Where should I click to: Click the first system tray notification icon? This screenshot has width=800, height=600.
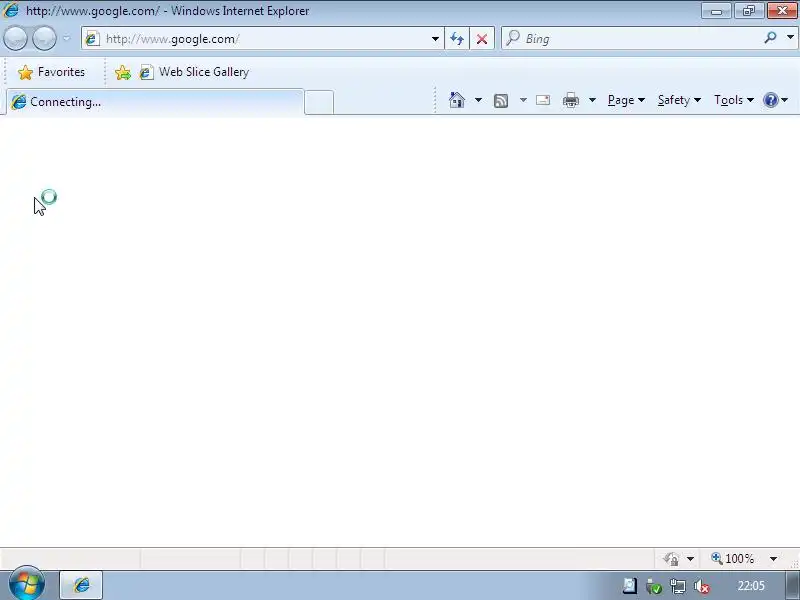tap(630, 586)
